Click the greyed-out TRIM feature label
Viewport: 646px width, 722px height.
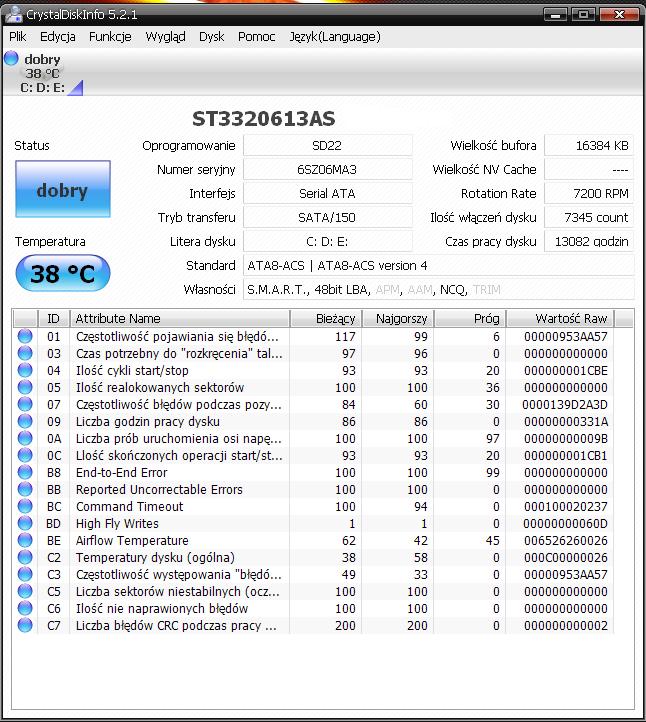(x=487, y=290)
